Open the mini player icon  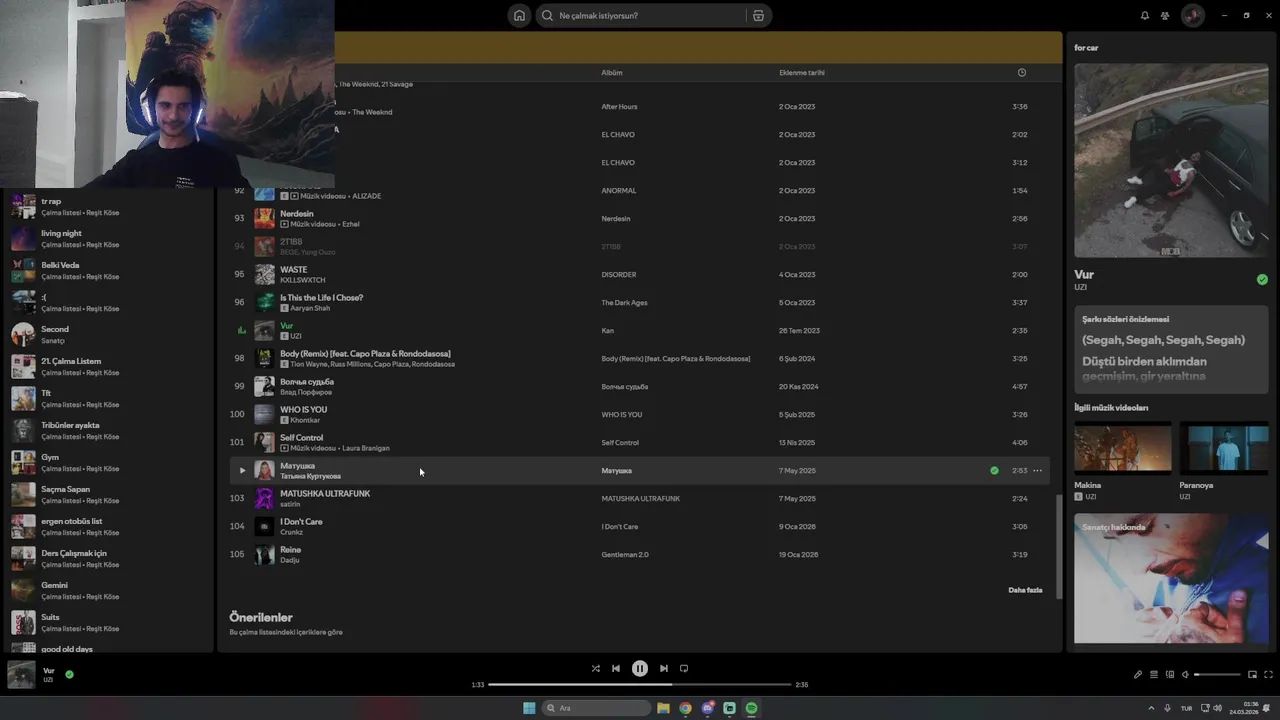[x=1252, y=674]
